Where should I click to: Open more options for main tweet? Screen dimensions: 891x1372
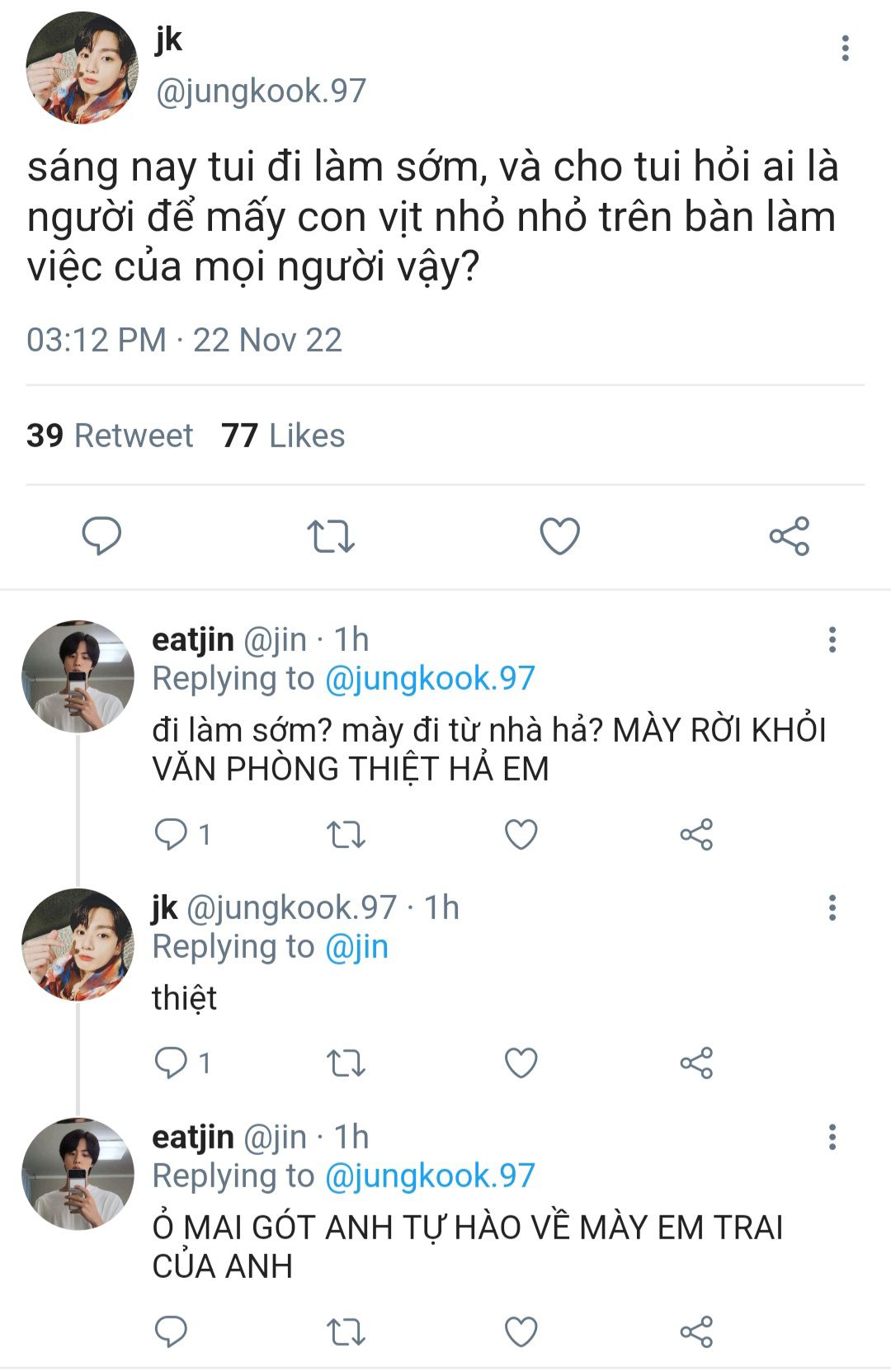coord(845,49)
